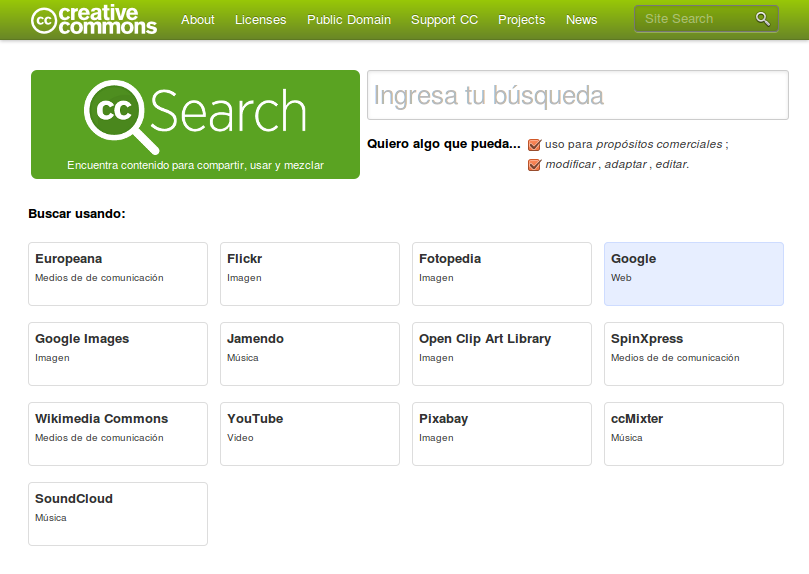Select the Wikimedia Commons source
This screenshot has height=574, width=809.
118,434
